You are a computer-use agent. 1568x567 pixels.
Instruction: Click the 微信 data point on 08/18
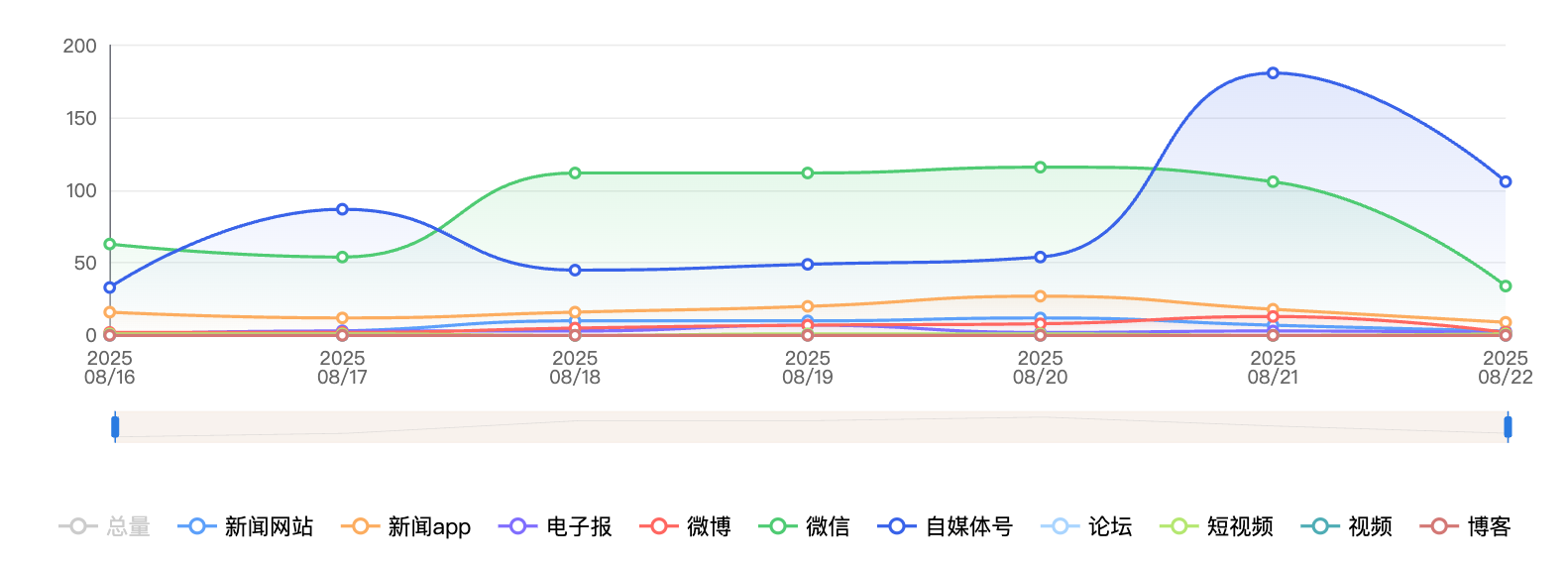(575, 173)
